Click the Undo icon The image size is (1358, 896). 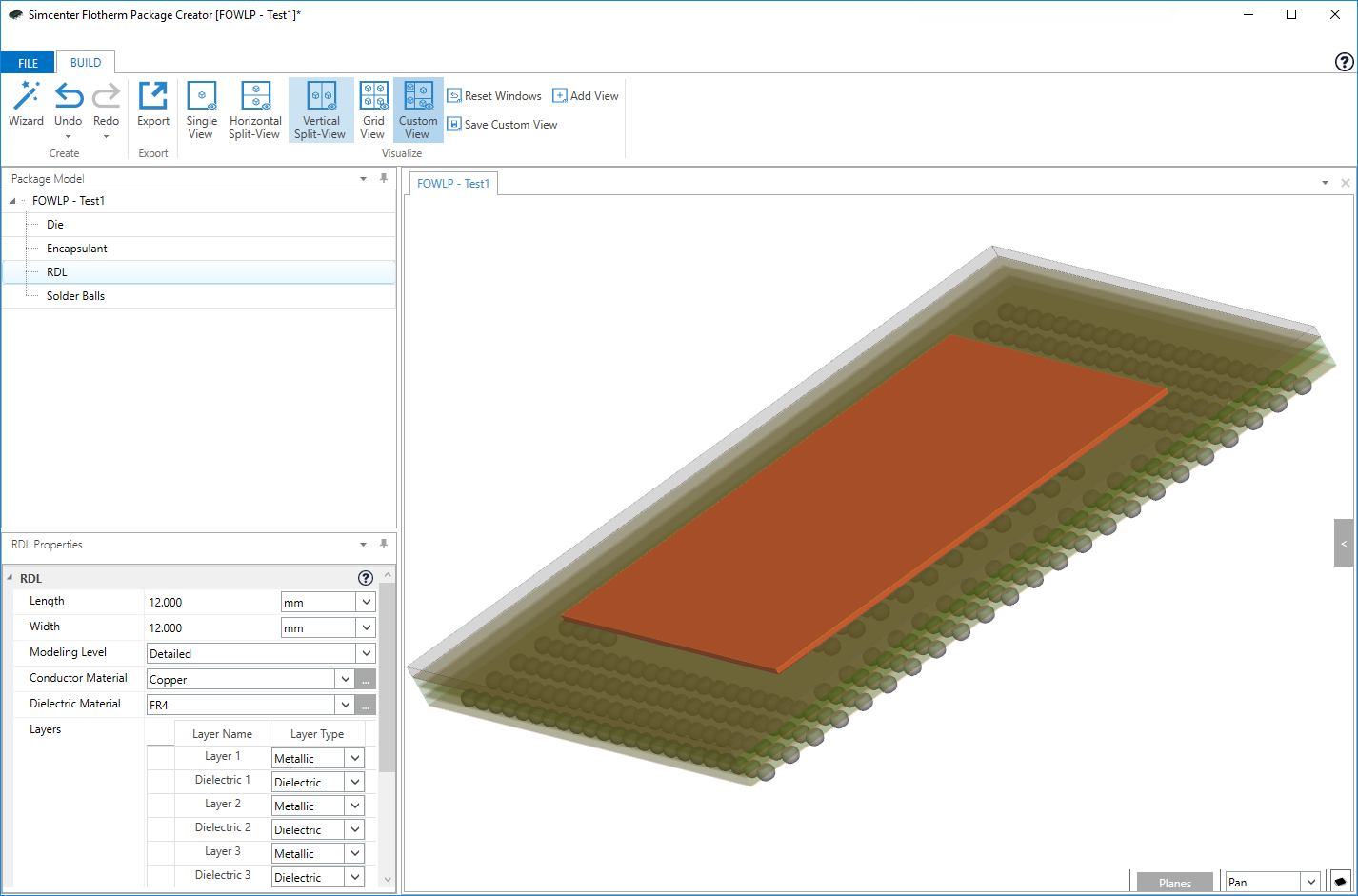coord(68,97)
